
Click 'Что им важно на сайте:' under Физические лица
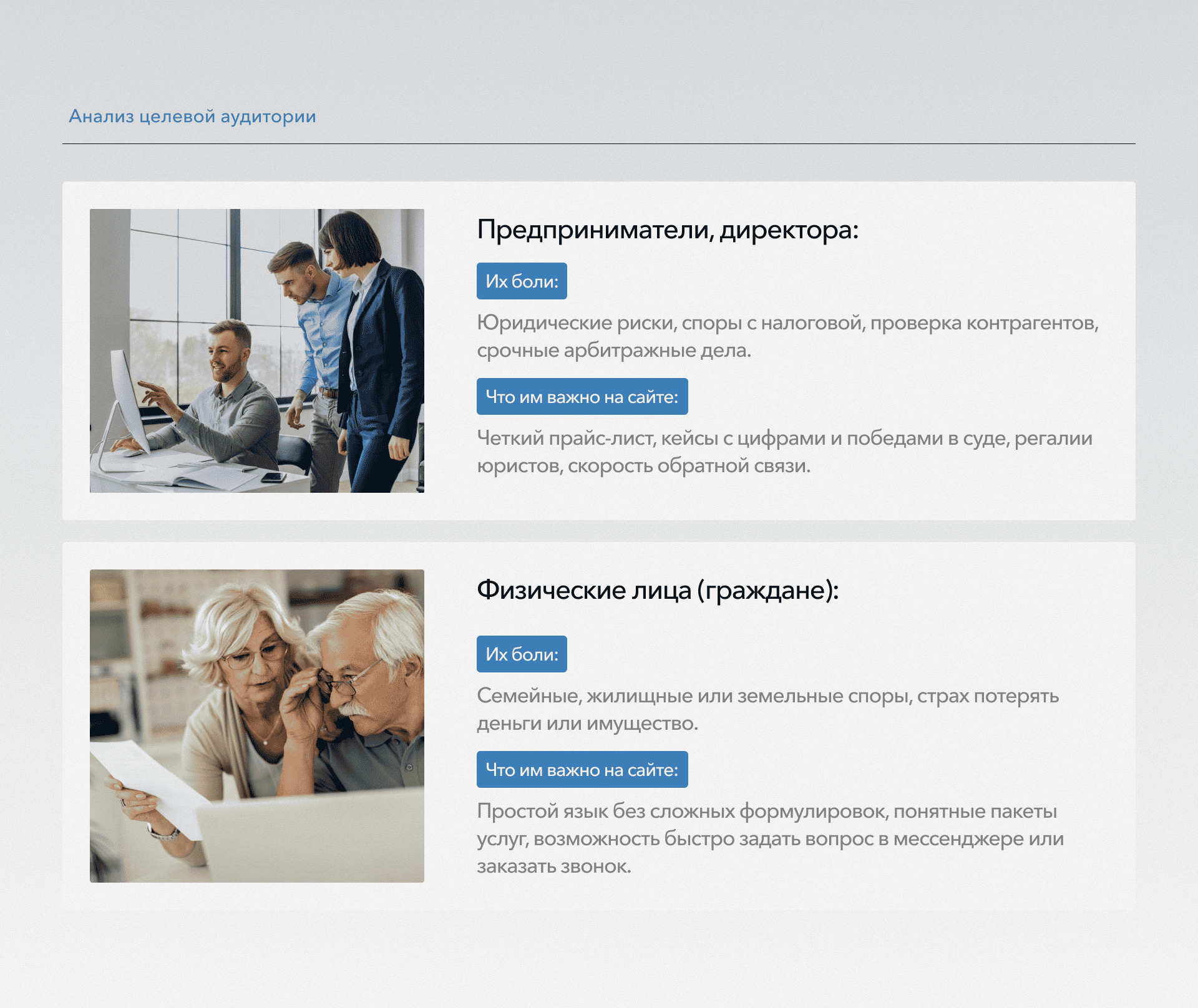tap(582, 769)
